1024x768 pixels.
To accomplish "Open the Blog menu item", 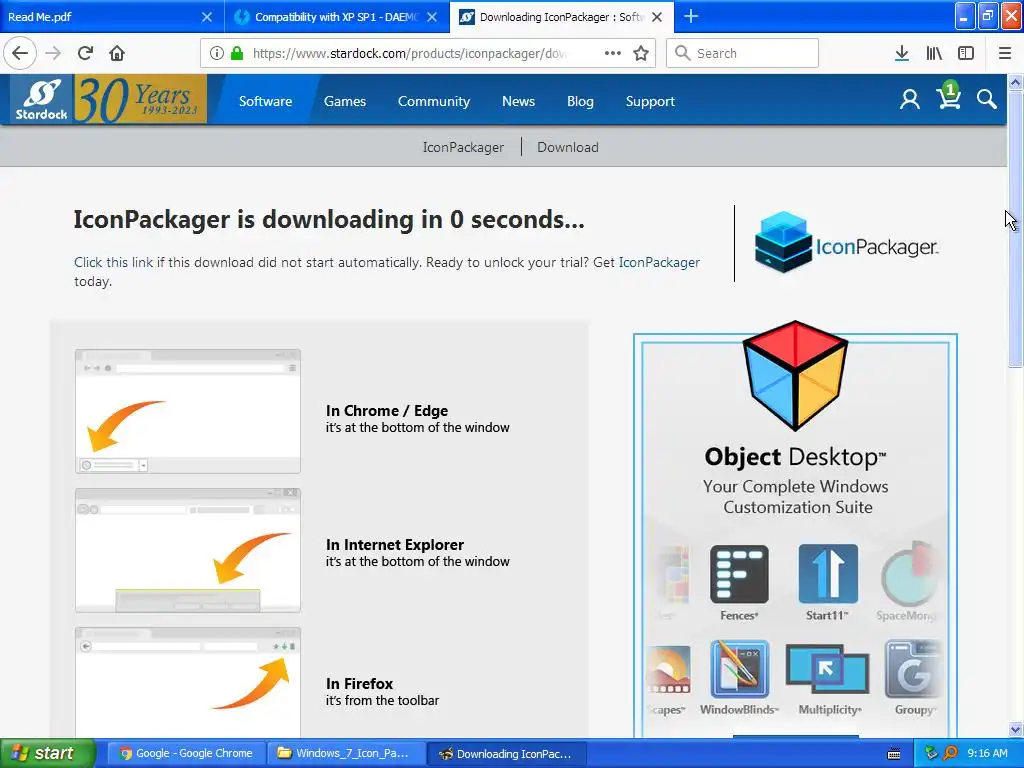I will (580, 101).
